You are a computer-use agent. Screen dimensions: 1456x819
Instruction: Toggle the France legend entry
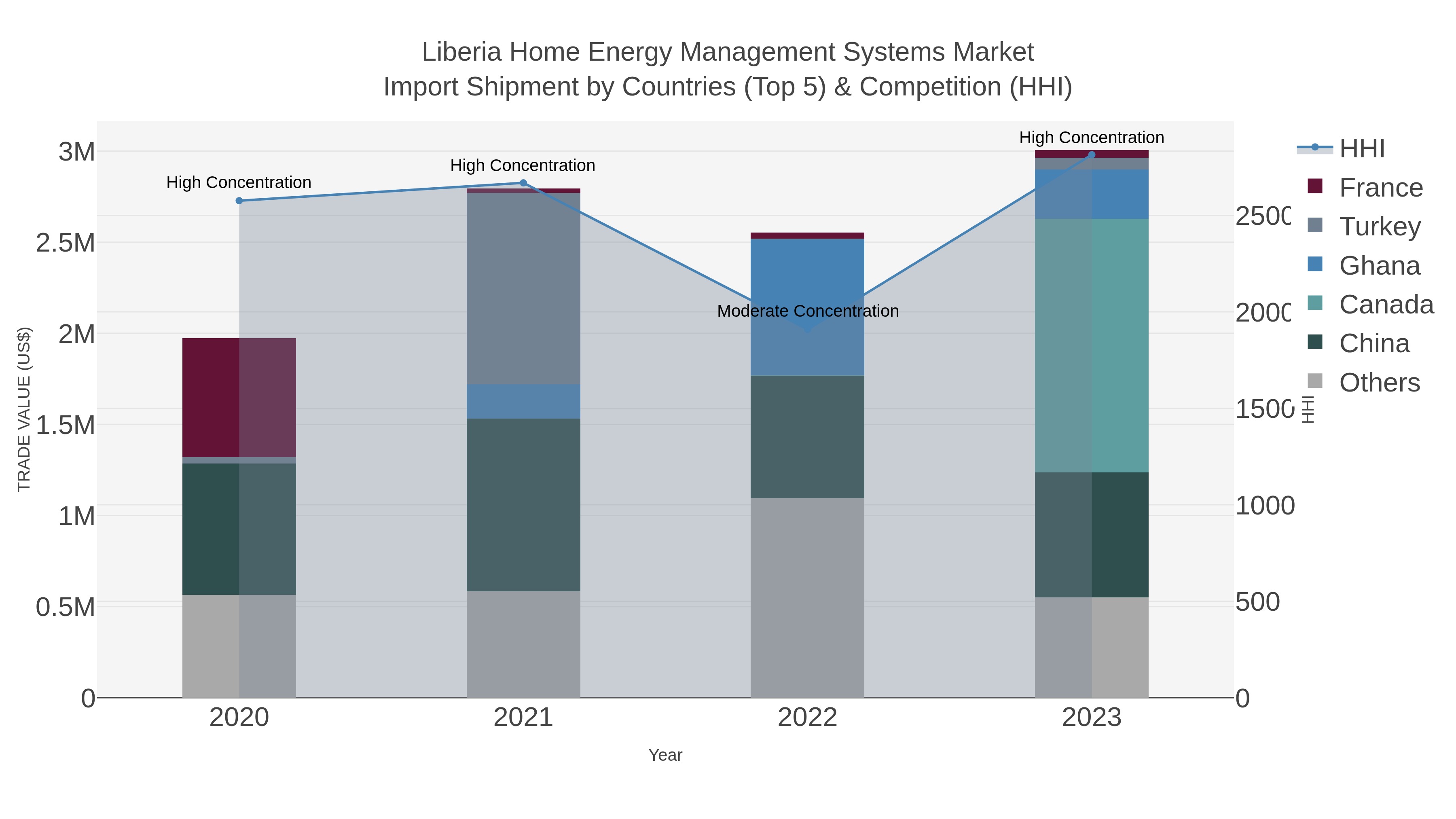[1365, 188]
